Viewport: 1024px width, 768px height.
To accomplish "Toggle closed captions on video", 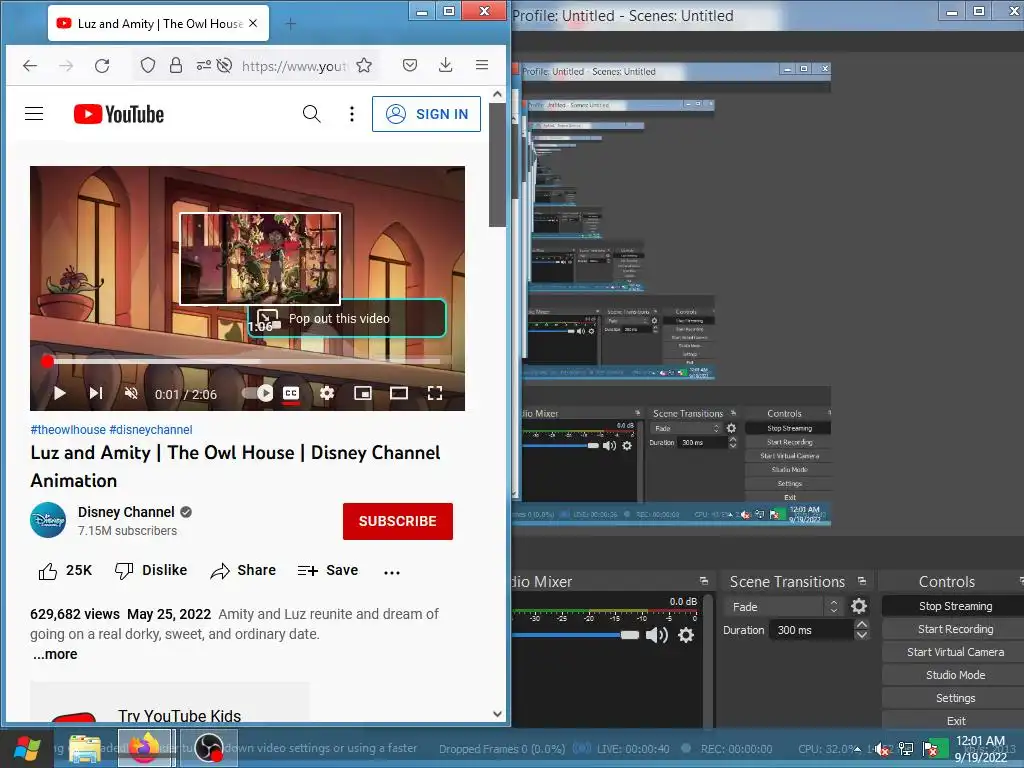I will [291, 393].
